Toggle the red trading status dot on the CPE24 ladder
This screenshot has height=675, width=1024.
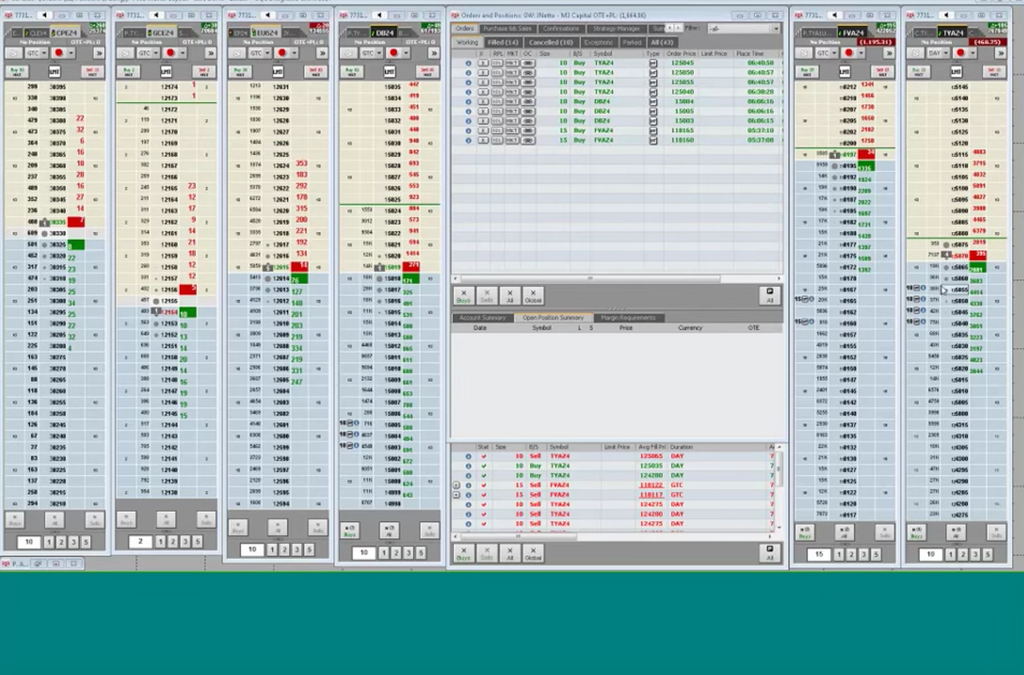(59, 53)
